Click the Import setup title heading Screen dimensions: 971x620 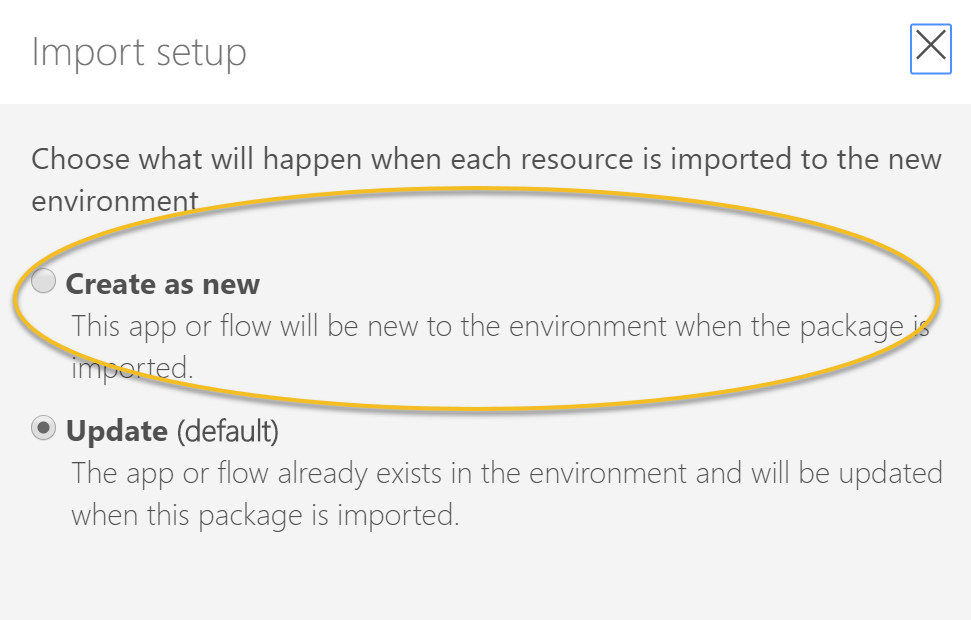click(x=139, y=53)
